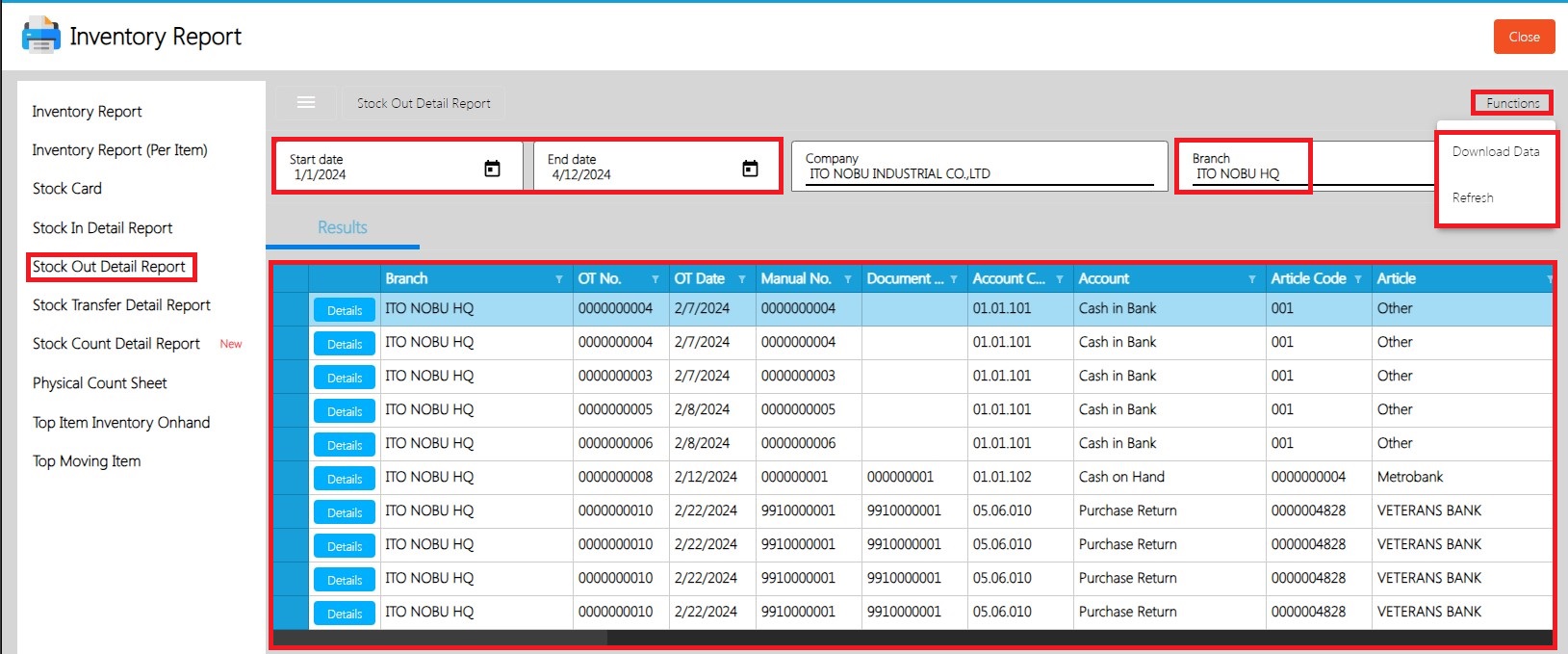Open Top Item Inventory Onhand
This screenshot has height=654, width=1568.
[121, 423]
